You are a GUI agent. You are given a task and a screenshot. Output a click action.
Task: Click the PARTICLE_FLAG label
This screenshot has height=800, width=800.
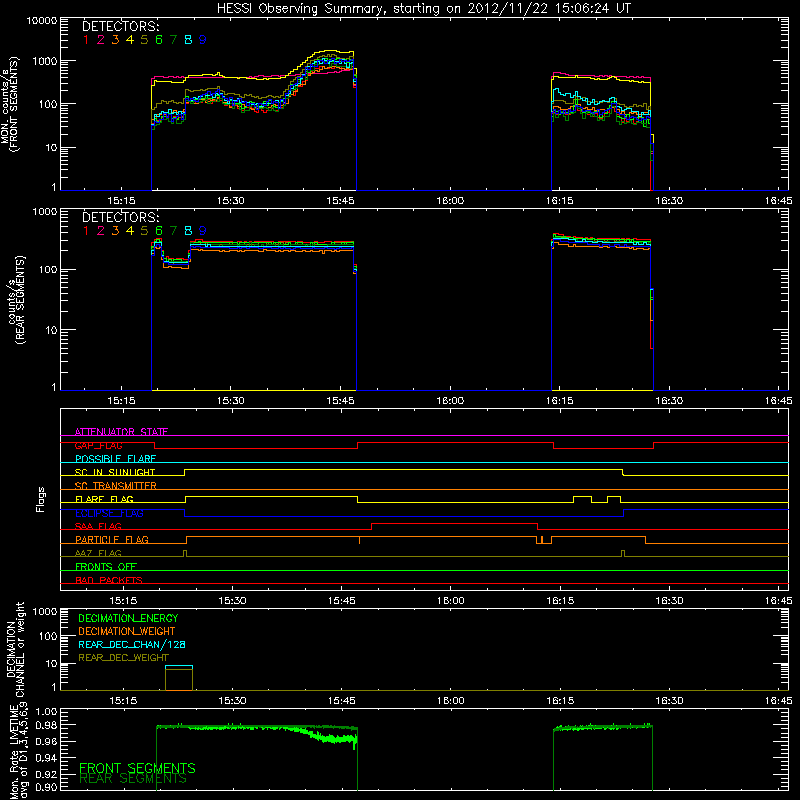click(112, 539)
